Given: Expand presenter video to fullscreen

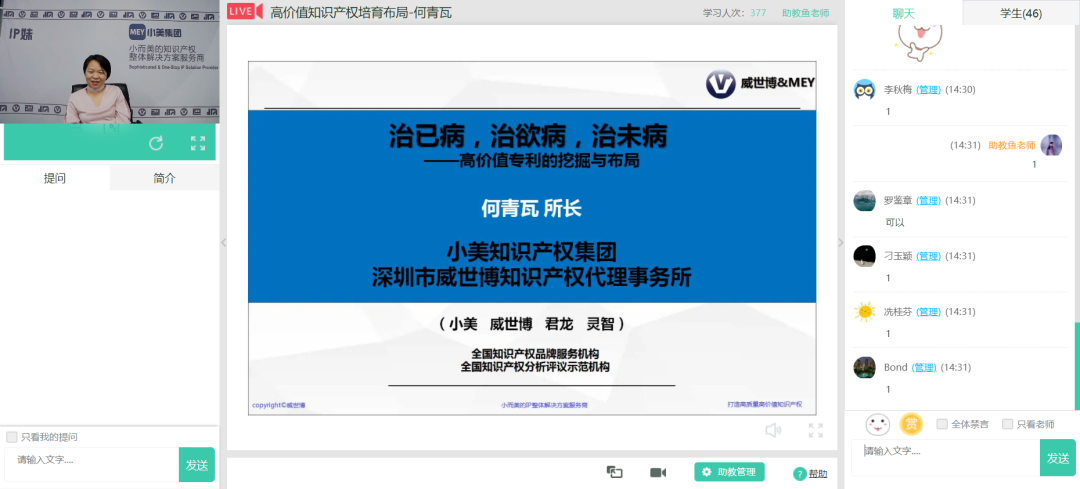Looking at the screenshot, I should point(198,143).
